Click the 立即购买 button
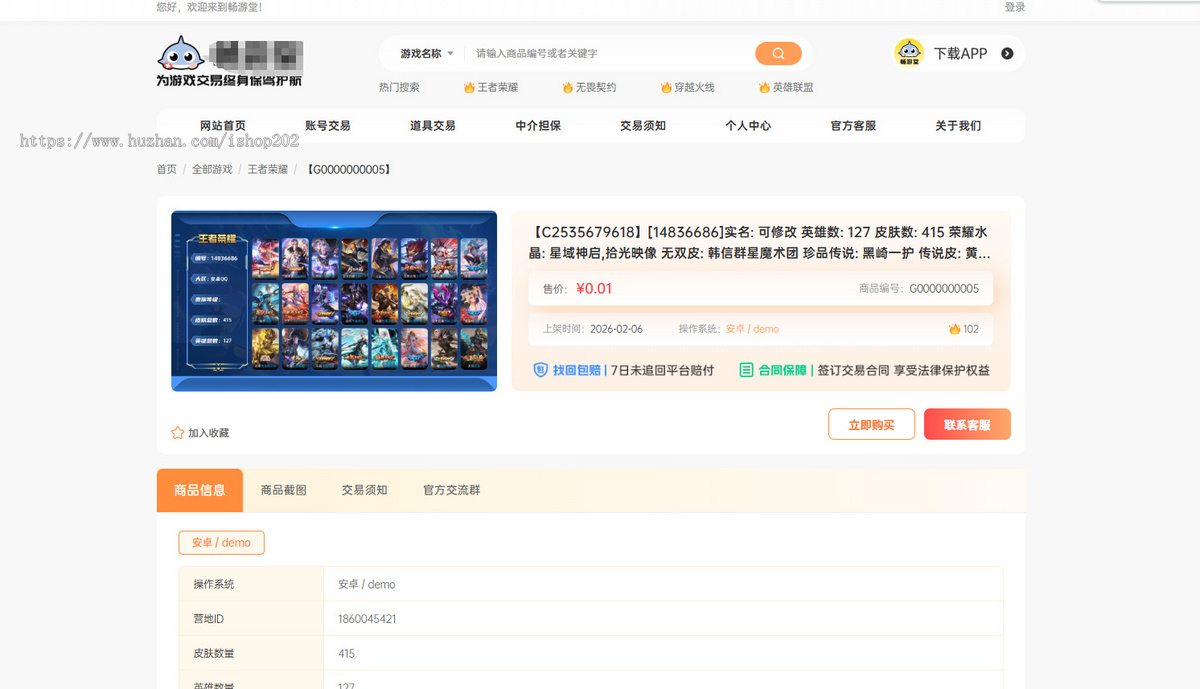This screenshot has width=1200, height=689. coord(871,424)
